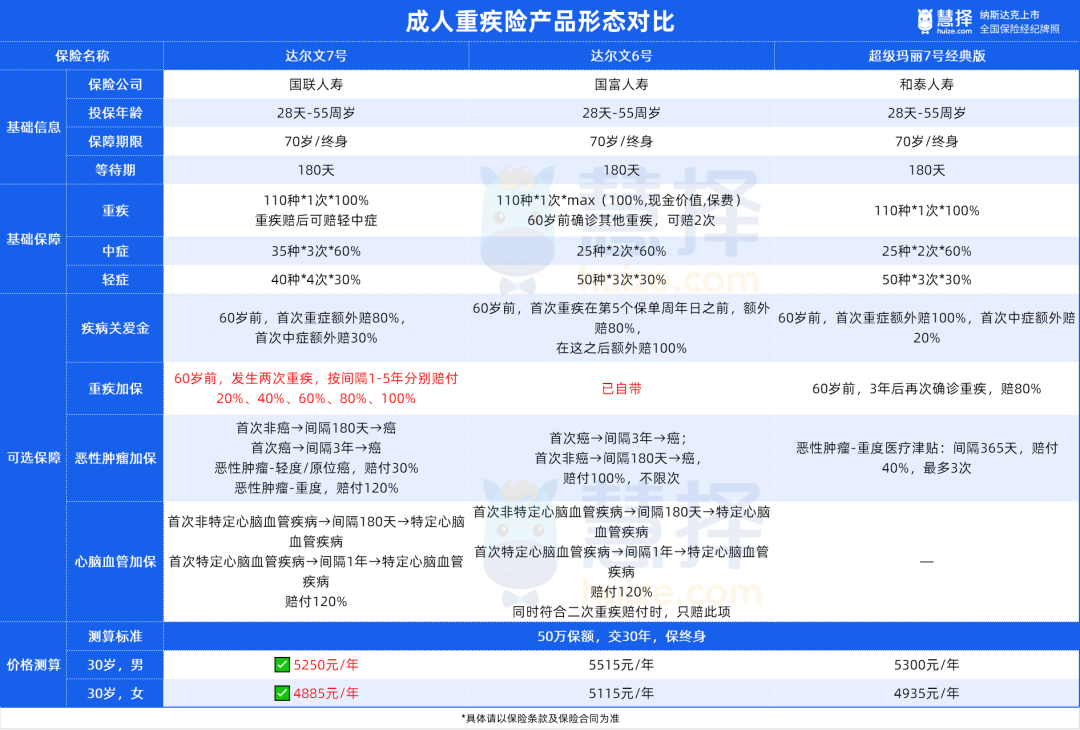Click the 基础信息 section label
The height and width of the screenshot is (730, 1080).
coord(33,127)
